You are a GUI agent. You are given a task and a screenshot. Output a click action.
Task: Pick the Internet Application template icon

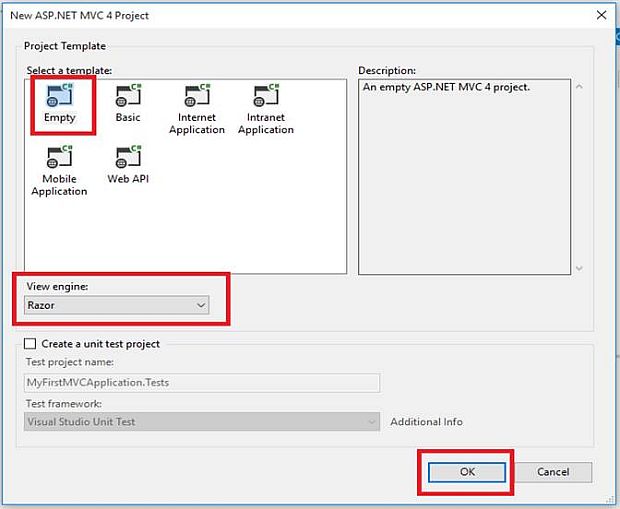pyautogui.click(x=197, y=95)
